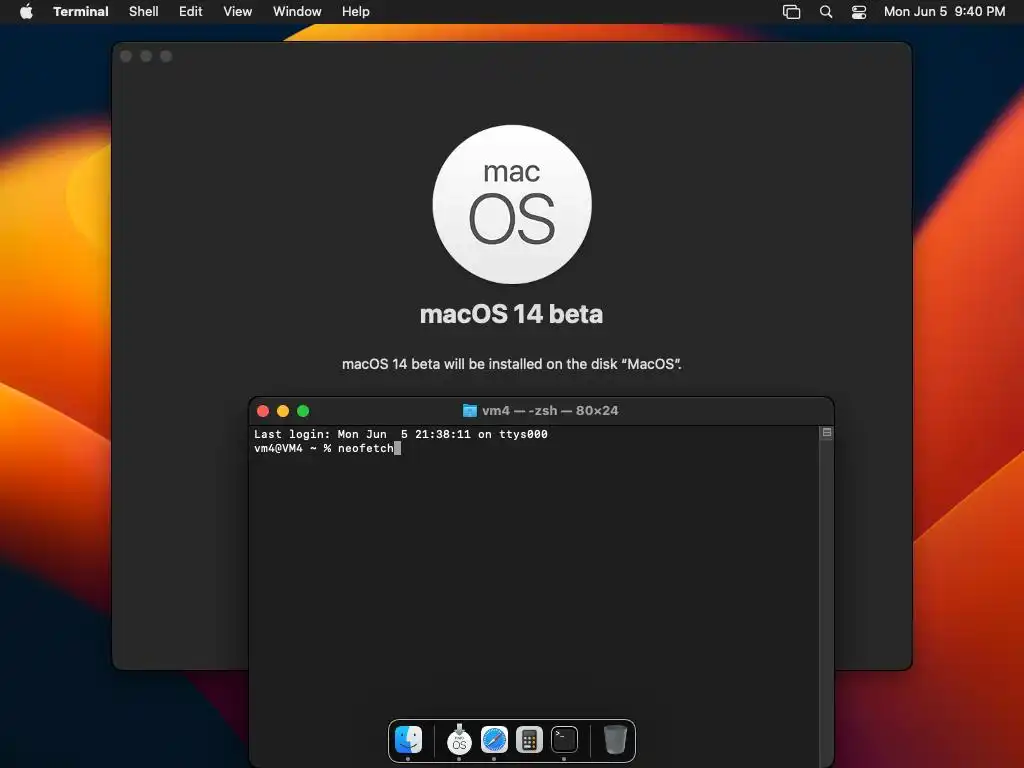Click the split pane icon in Terminal scrollbar
The image size is (1024, 768).
(827, 432)
